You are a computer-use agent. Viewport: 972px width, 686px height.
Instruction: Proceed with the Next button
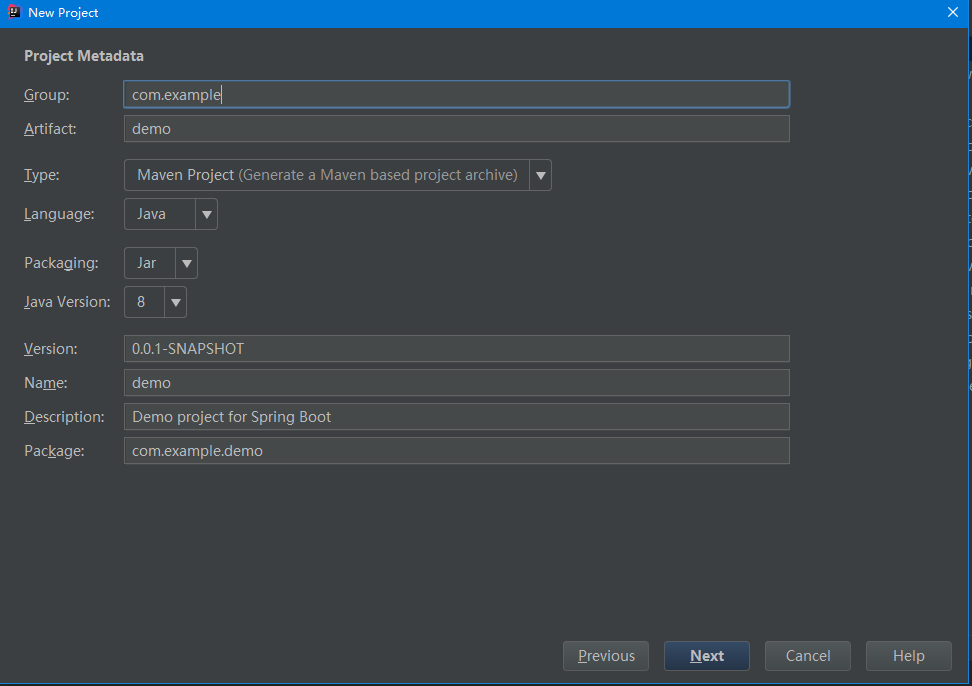pos(706,656)
